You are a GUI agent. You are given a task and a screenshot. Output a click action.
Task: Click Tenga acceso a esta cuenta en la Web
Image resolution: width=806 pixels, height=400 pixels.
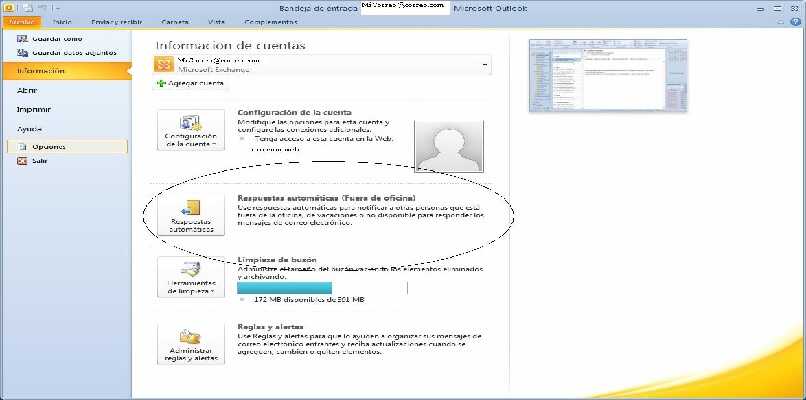pos(323,138)
